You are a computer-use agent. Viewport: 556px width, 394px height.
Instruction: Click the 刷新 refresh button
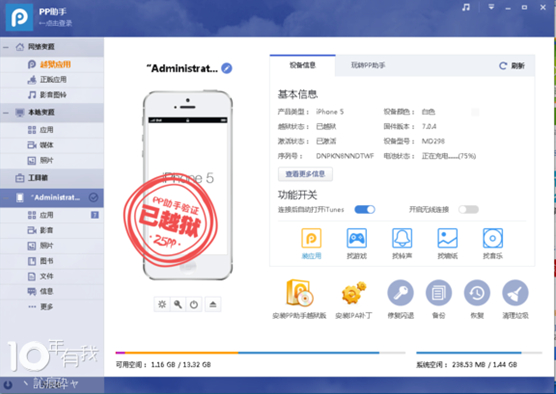pyautogui.click(x=512, y=66)
